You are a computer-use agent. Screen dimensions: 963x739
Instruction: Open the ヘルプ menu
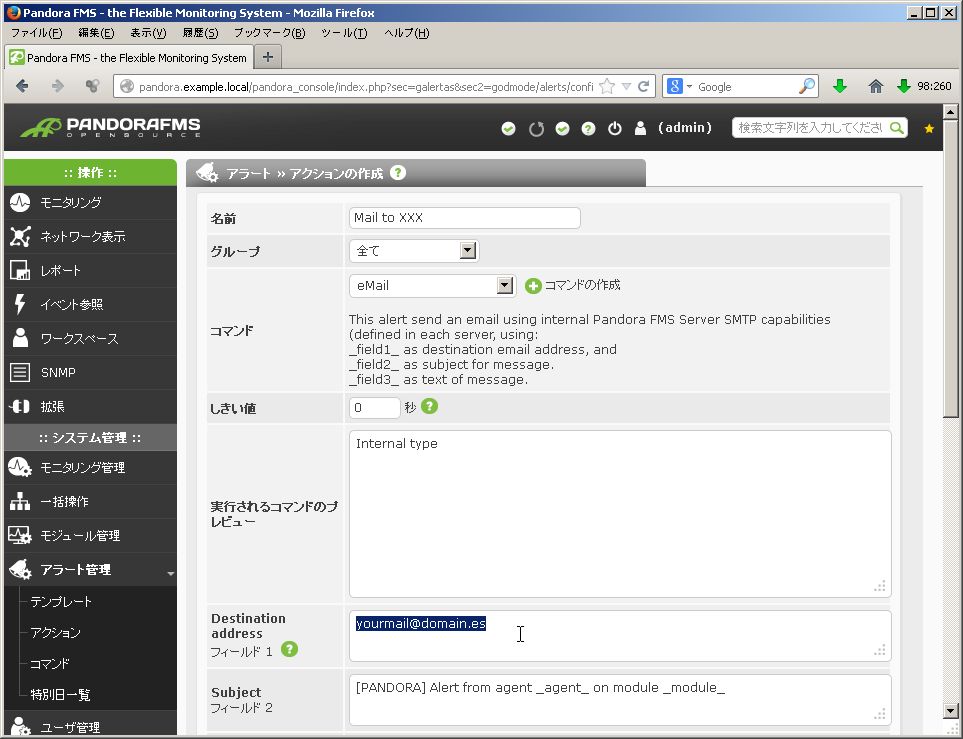pos(407,33)
